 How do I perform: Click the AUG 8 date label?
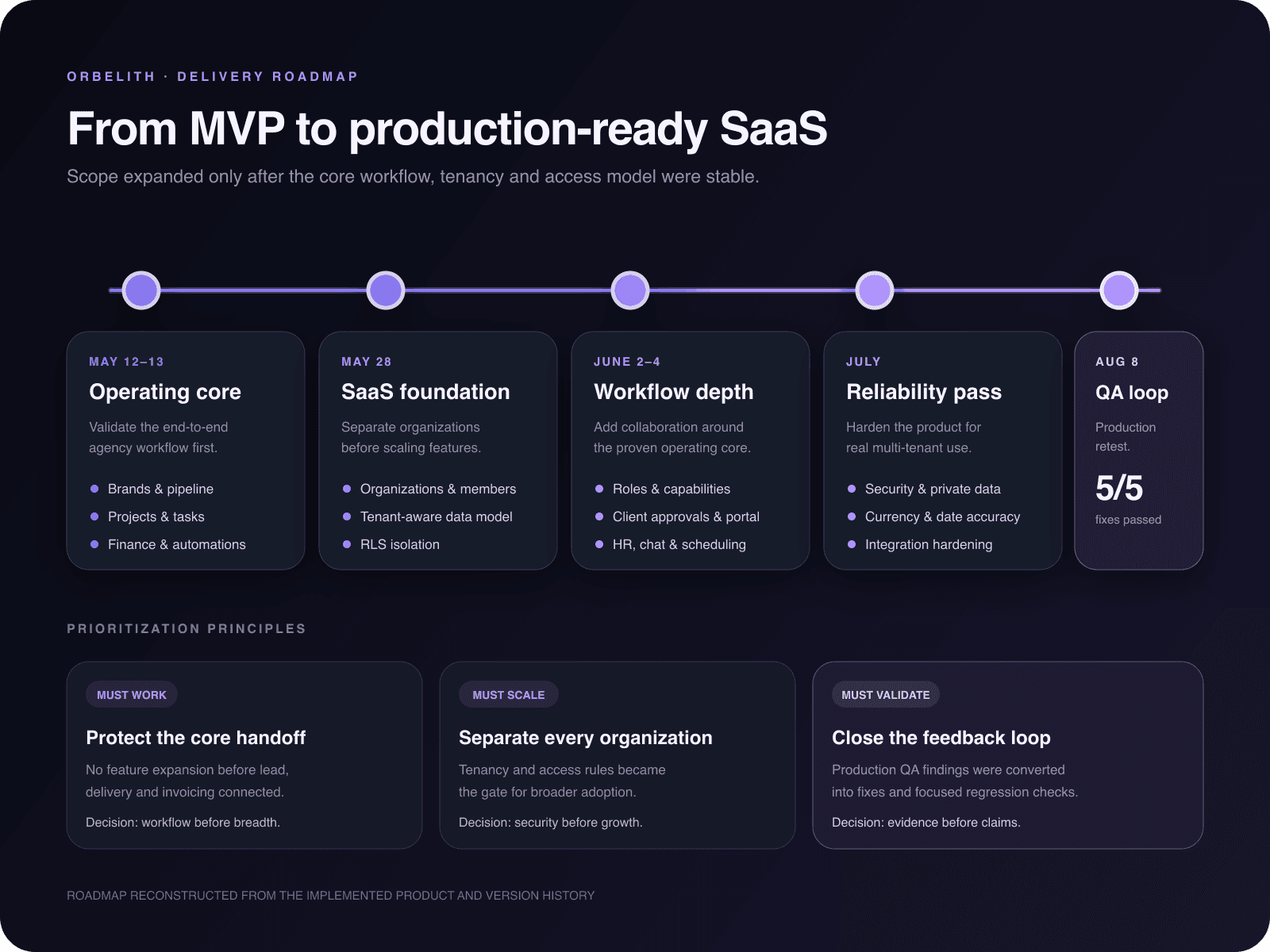(1117, 362)
